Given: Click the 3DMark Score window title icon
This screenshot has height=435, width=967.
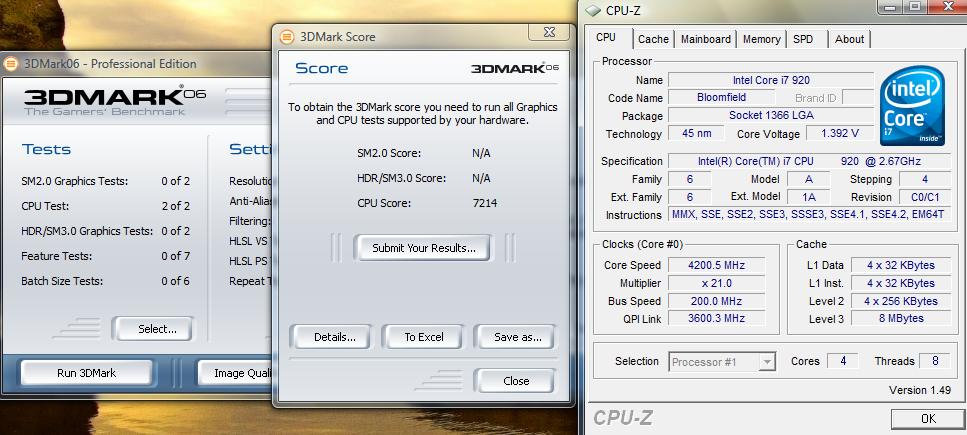Looking at the screenshot, I should pos(287,37).
